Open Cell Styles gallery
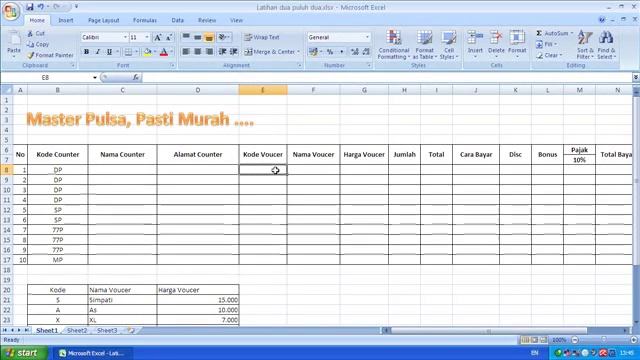The height and width of the screenshot is (360, 640). tap(449, 38)
